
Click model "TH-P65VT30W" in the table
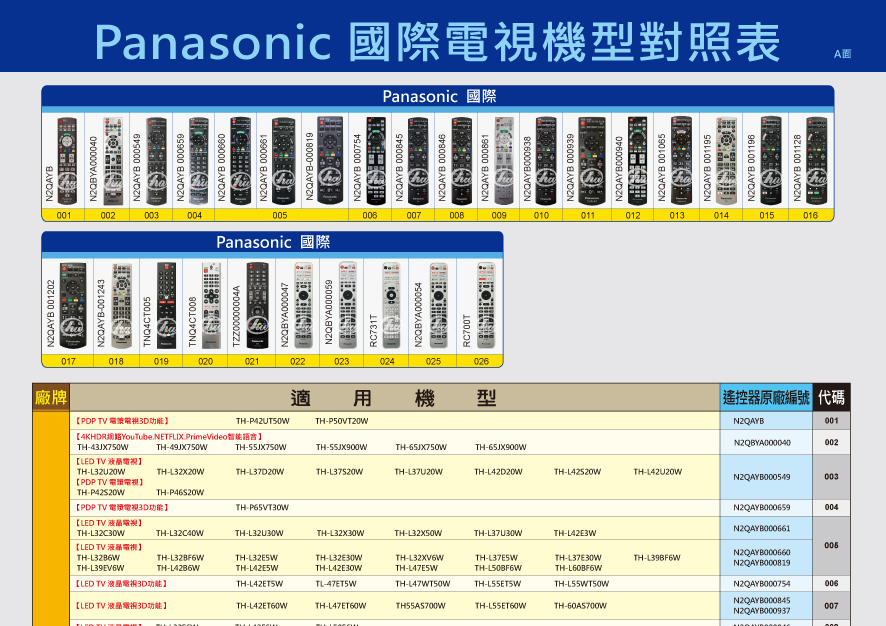pyautogui.click(x=262, y=507)
